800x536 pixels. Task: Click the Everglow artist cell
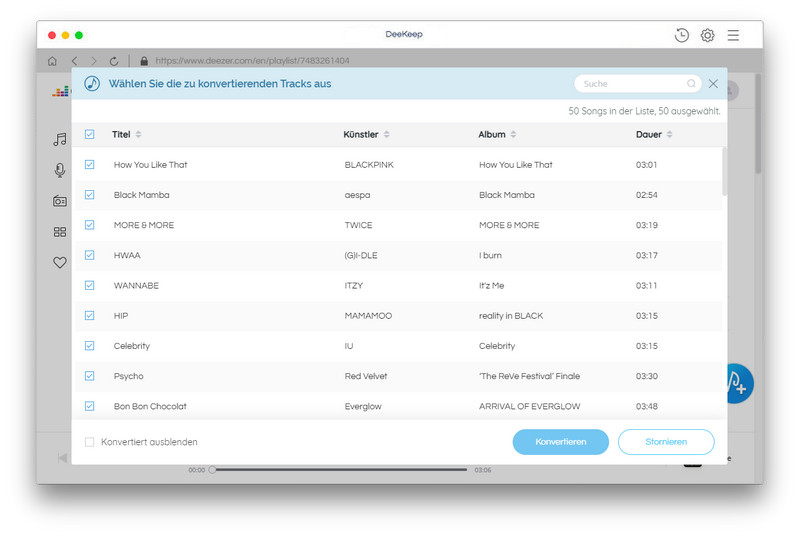[363, 406]
